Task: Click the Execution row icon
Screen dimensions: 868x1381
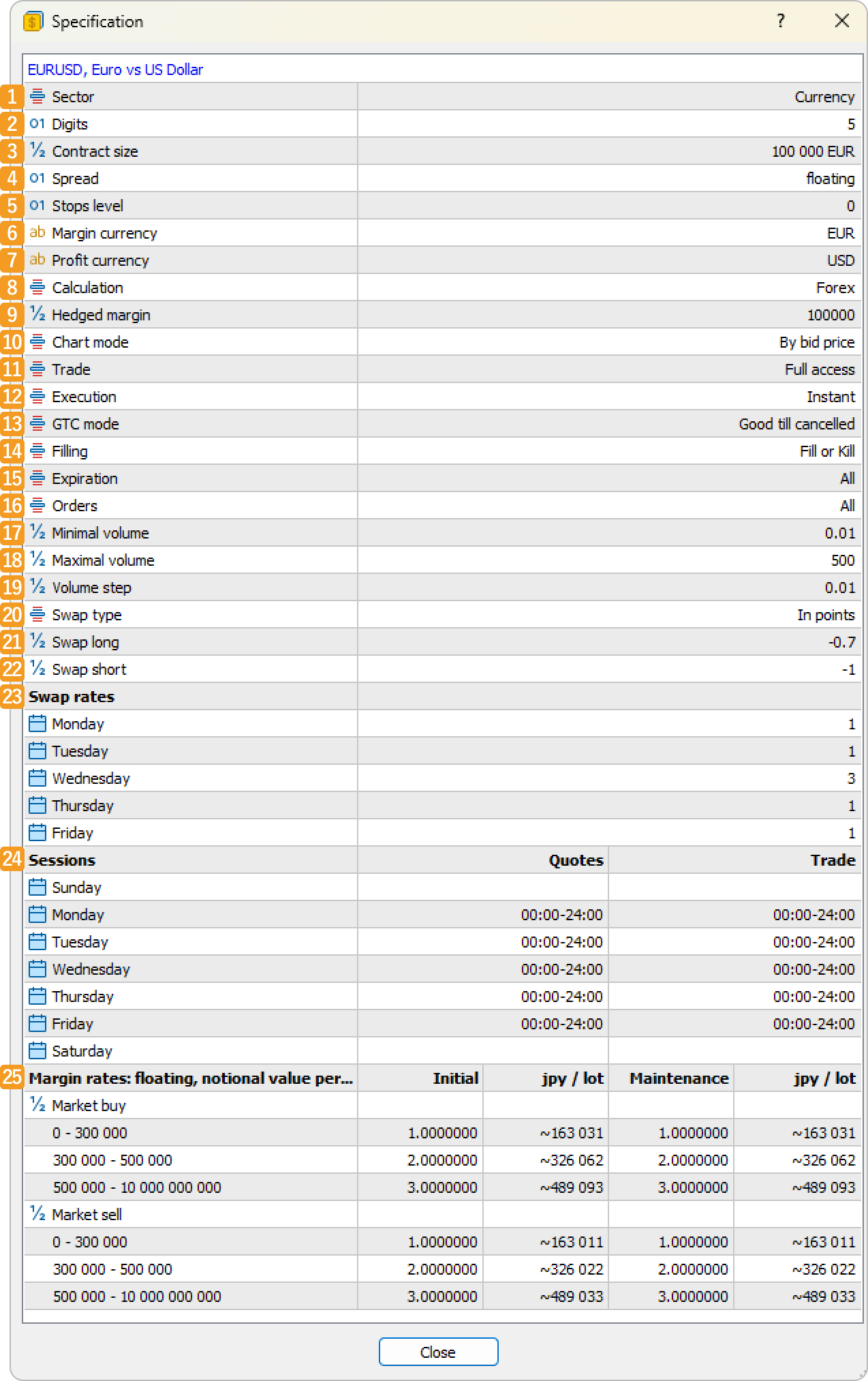Action: tap(37, 397)
